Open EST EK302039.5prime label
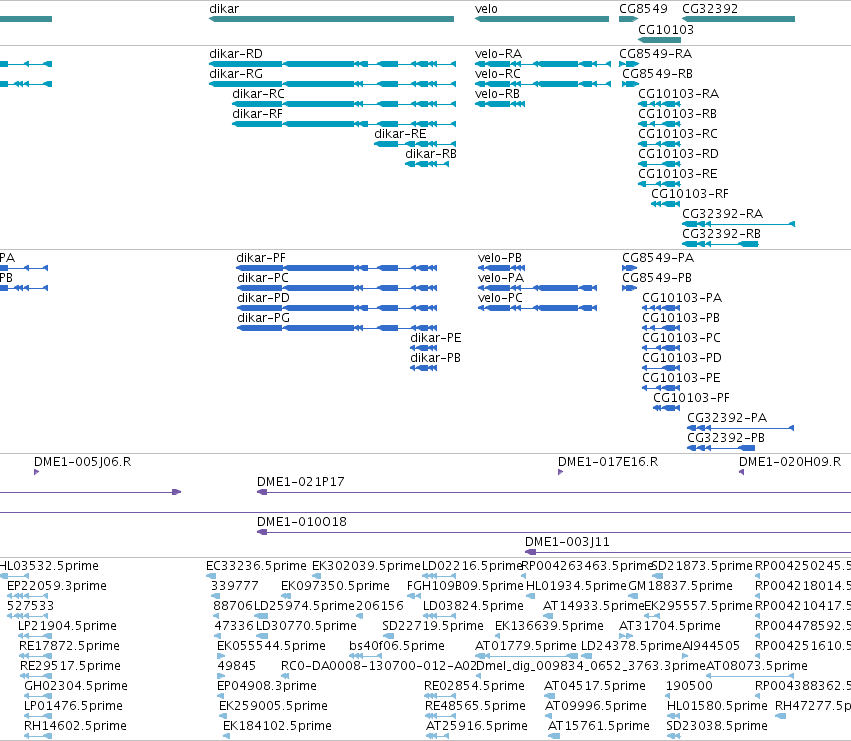The image size is (851, 741). pyautogui.click(x=366, y=567)
